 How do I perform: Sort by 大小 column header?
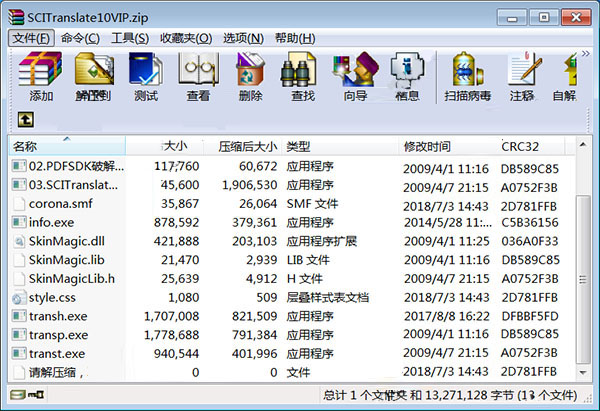coord(165,146)
